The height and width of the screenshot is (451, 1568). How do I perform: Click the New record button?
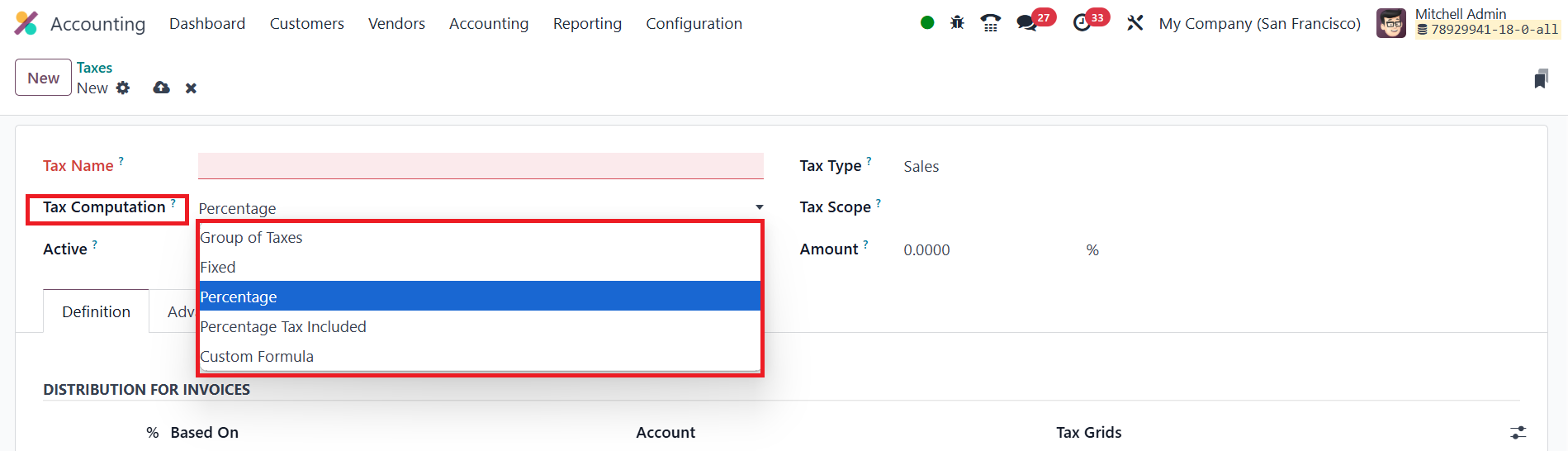click(43, 78)
